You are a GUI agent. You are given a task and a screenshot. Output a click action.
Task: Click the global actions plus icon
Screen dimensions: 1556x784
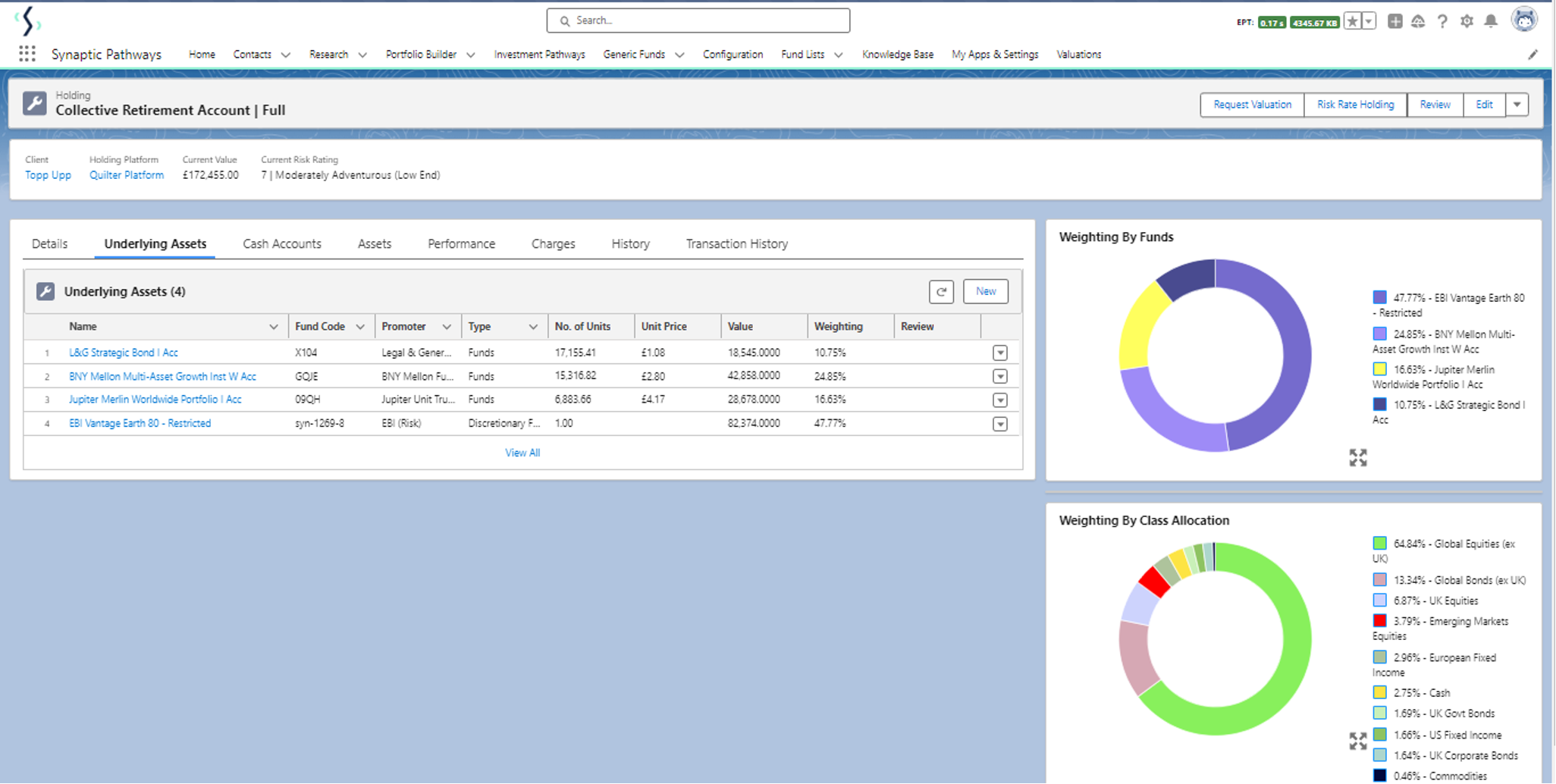click(1394, 21)
